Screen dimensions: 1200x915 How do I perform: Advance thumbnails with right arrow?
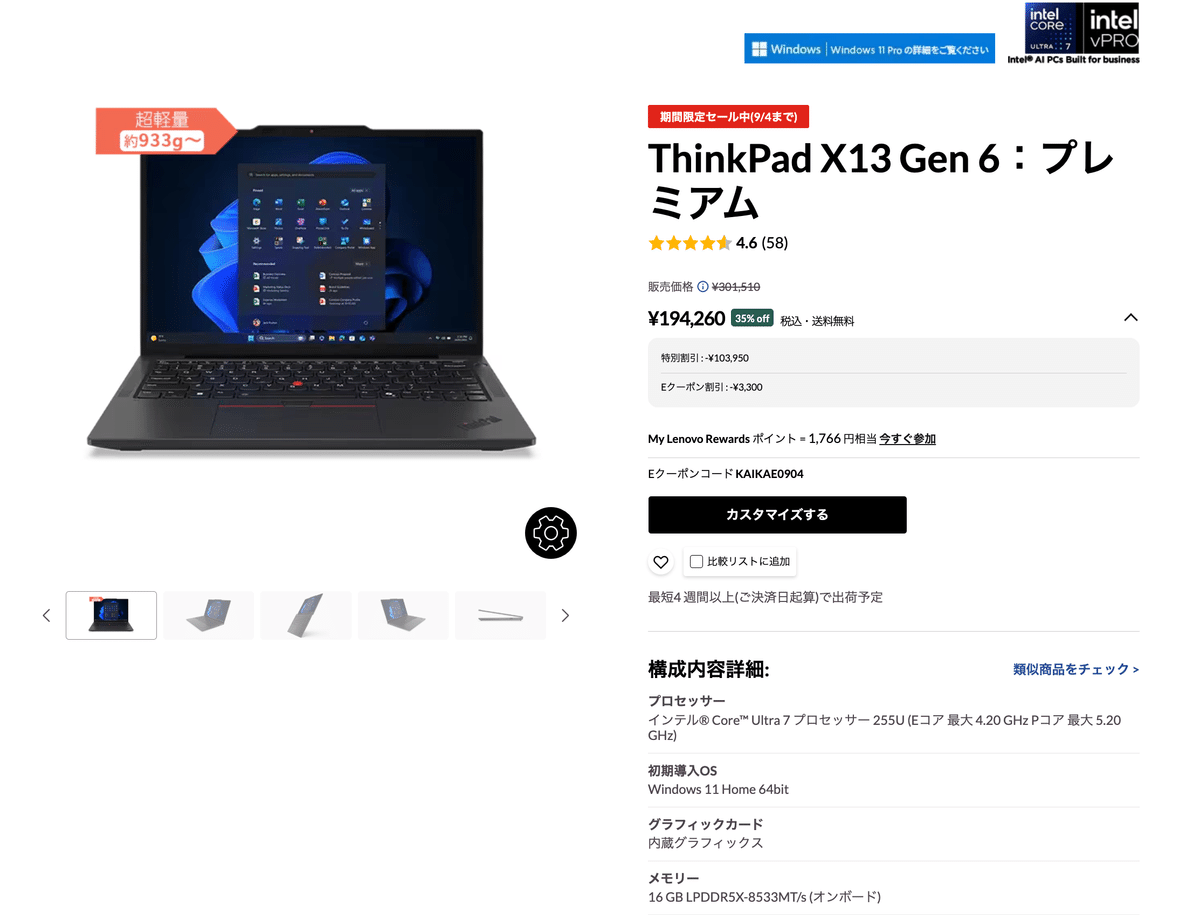565,615
